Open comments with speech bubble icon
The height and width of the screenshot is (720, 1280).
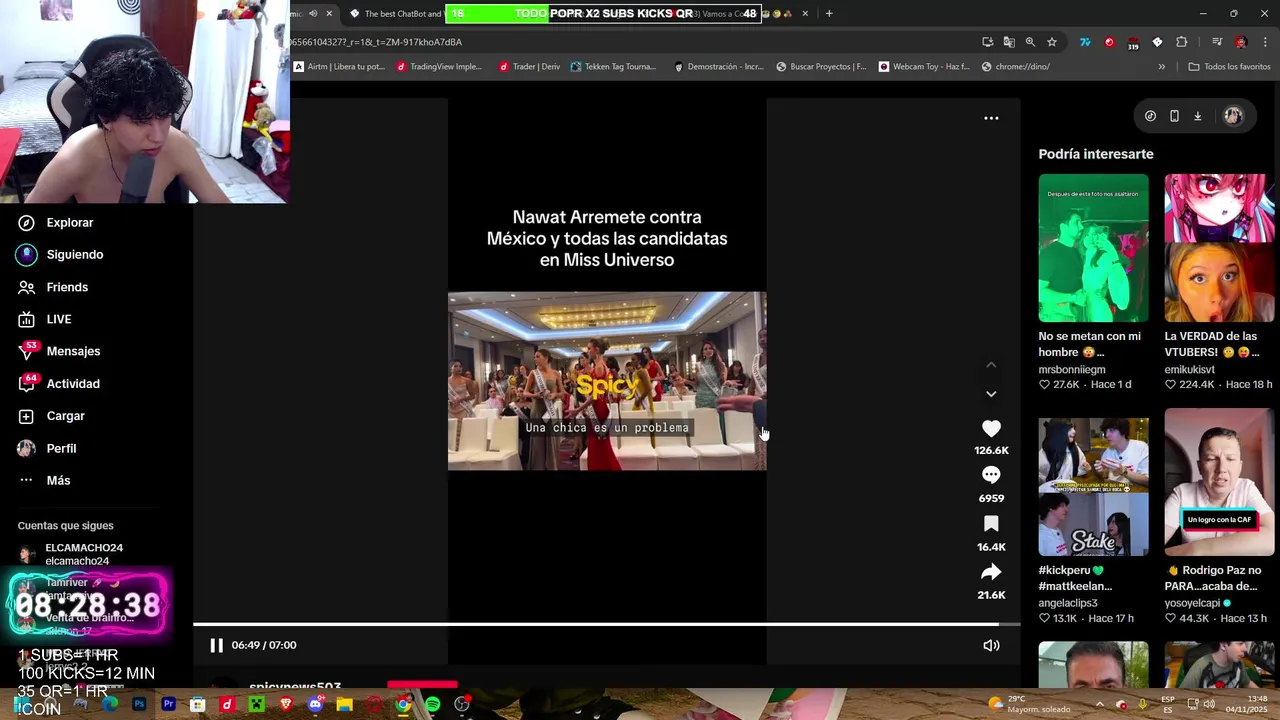click(991, 475)
